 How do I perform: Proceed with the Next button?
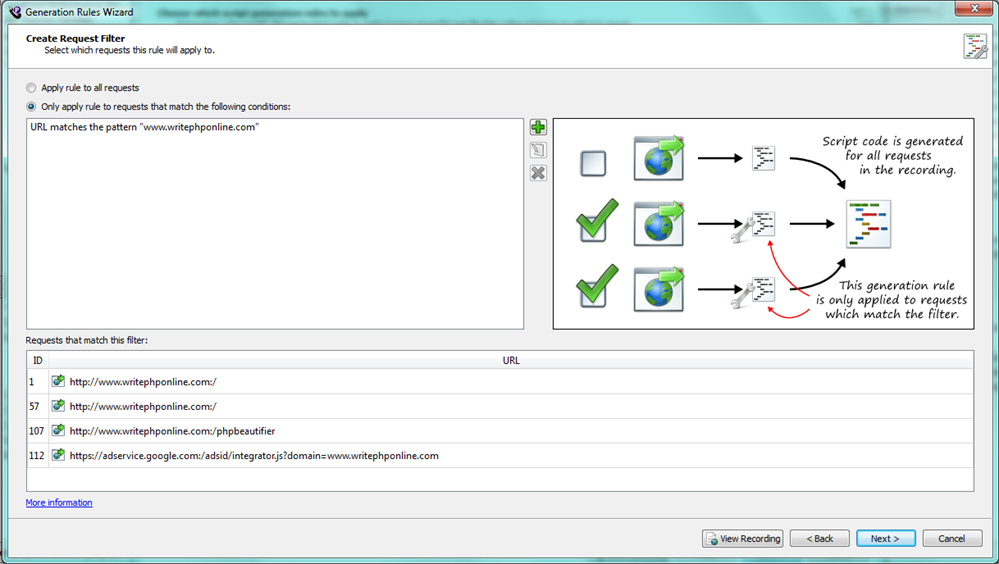click(x=885, y=538)
